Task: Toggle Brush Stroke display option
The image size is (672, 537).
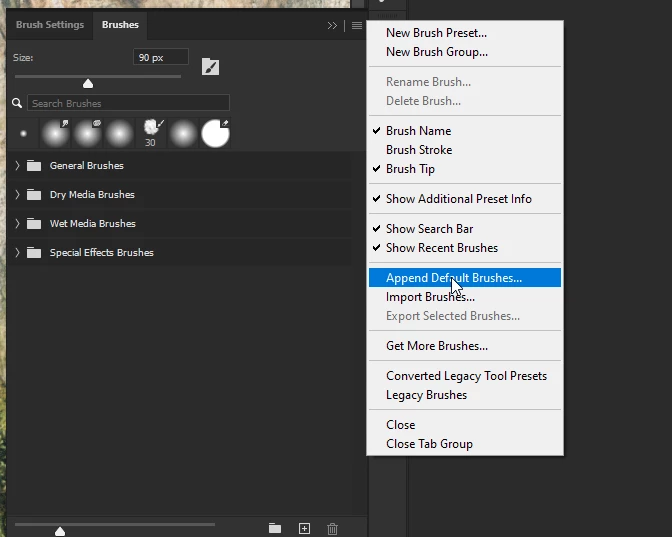Action: [x=465, y=150]
